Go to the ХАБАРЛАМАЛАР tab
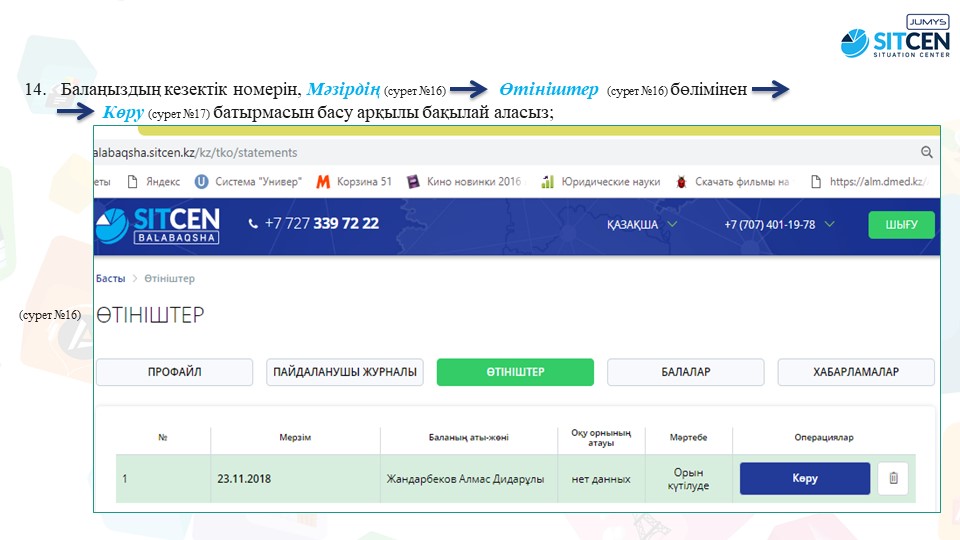960x540 pixels. [855, 372]
